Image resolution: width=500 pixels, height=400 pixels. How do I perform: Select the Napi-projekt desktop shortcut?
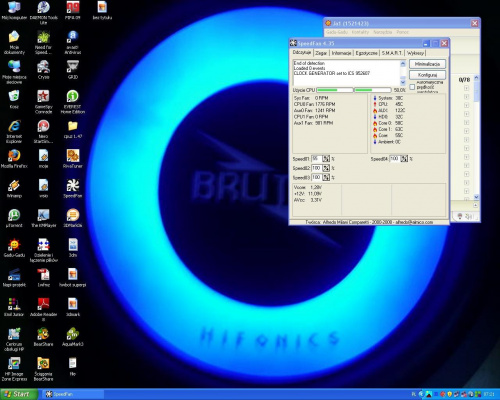pyautogui.click(x=14, y=277)
